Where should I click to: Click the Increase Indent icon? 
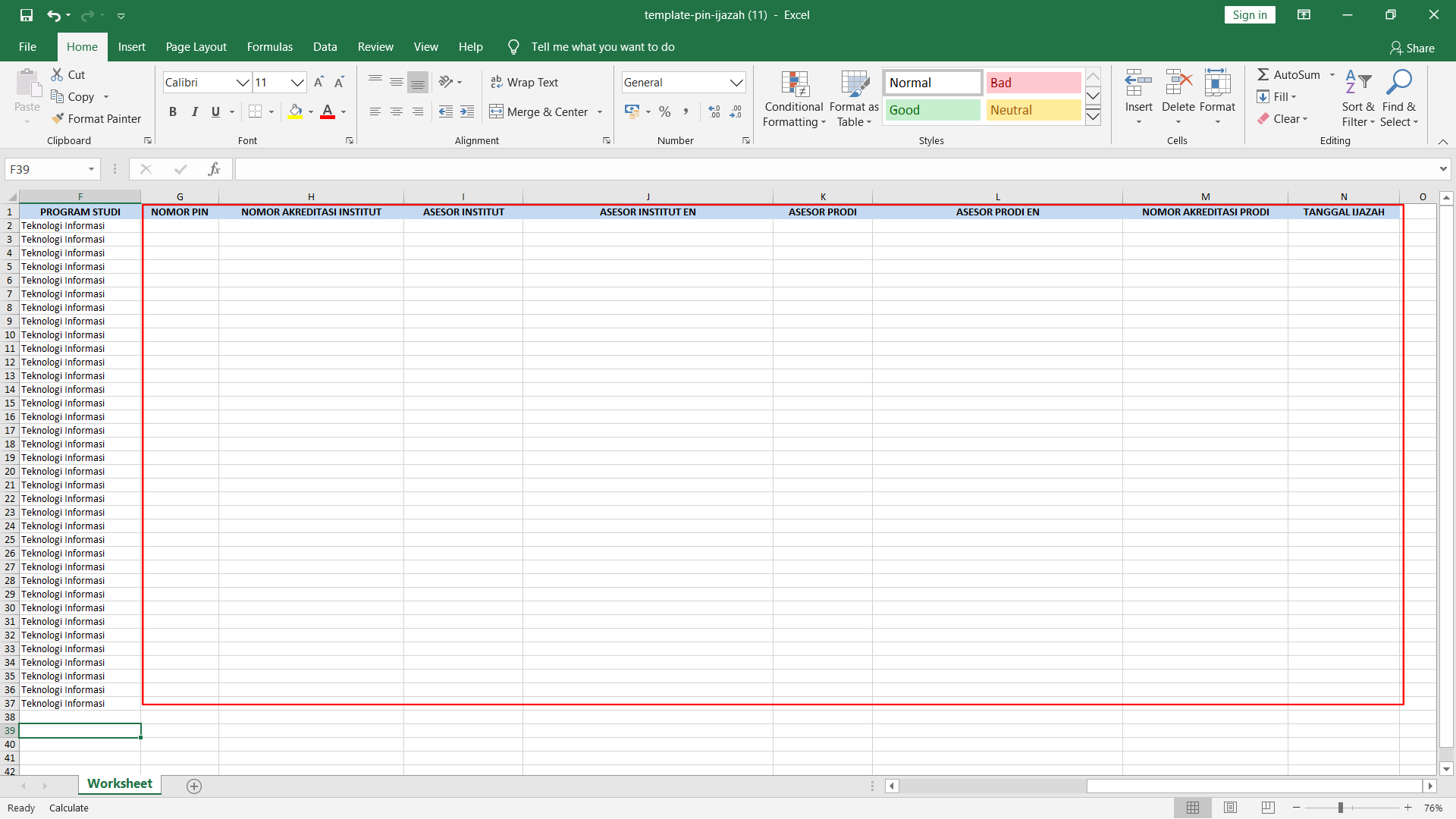coord(467,112)
